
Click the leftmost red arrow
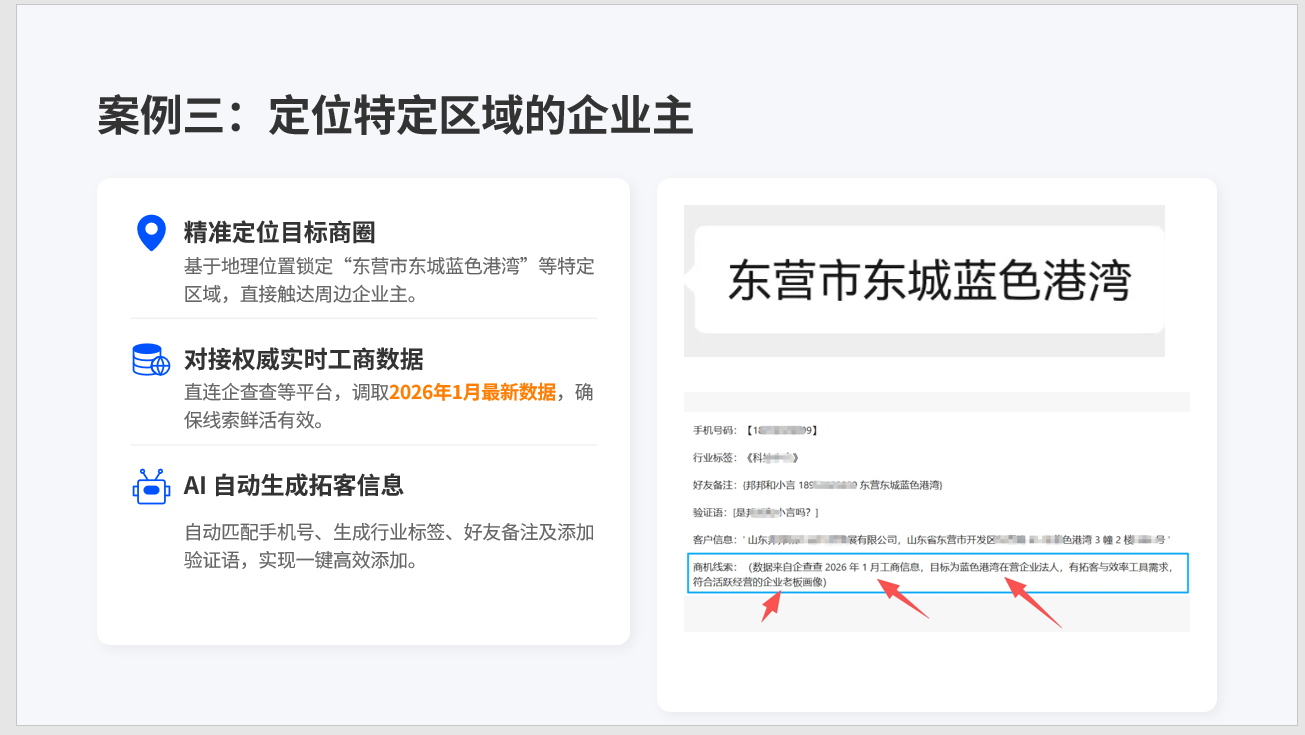pyautogui.click(x=771, y=606)
